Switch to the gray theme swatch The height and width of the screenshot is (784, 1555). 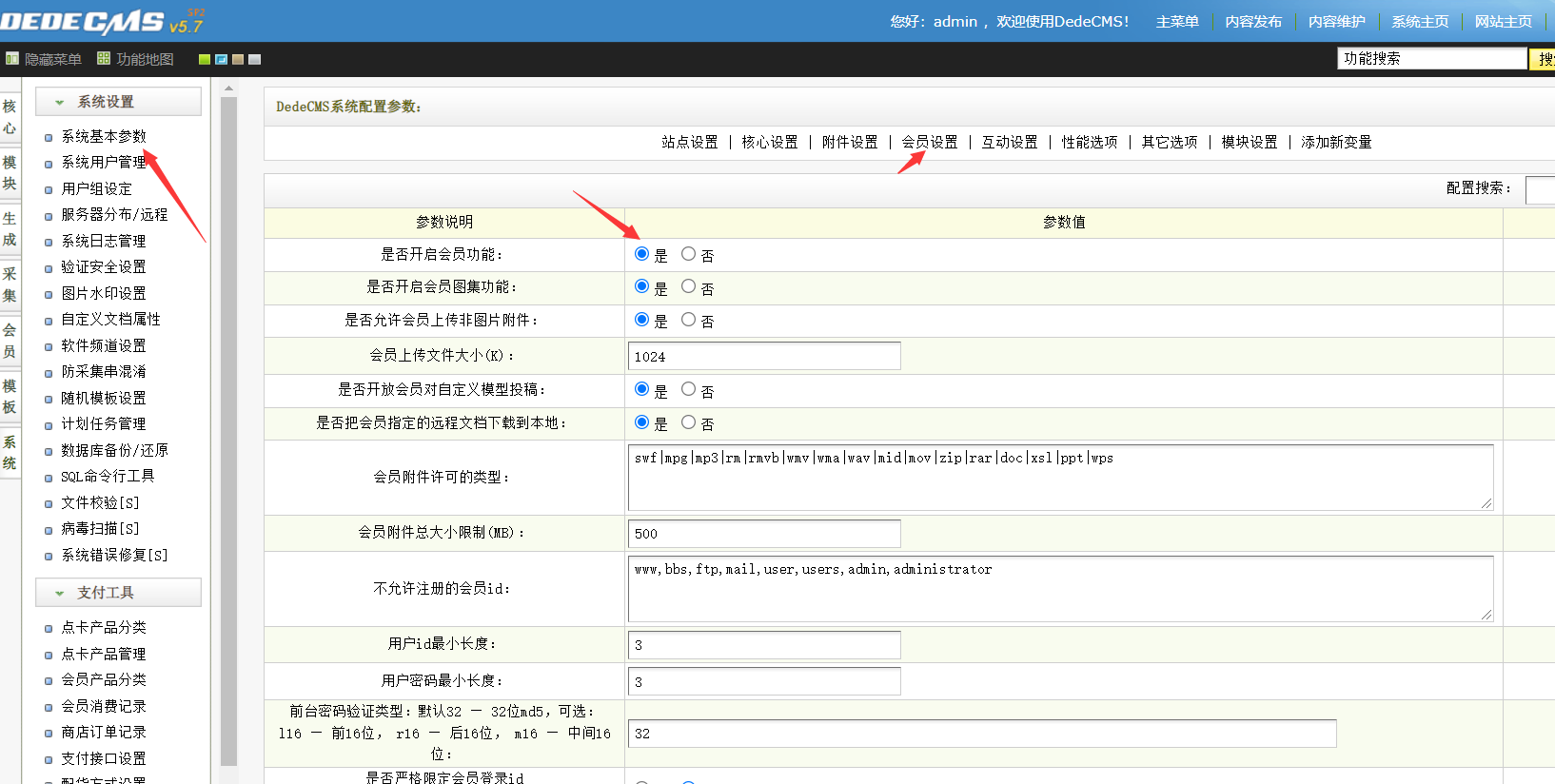coord(254,59)
